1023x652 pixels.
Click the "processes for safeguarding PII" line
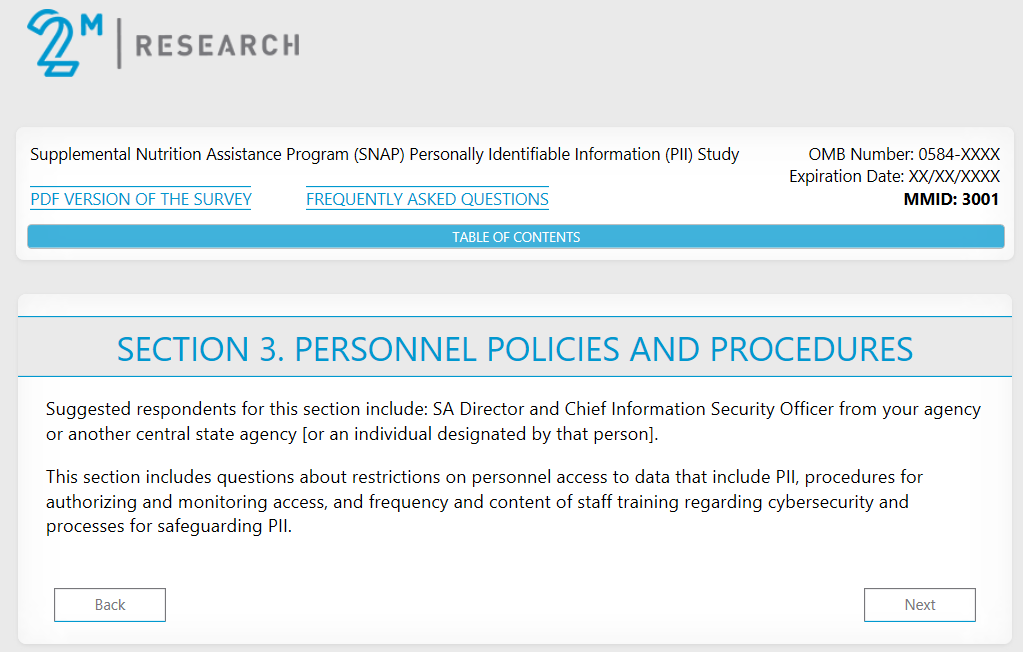pos(168,527)
